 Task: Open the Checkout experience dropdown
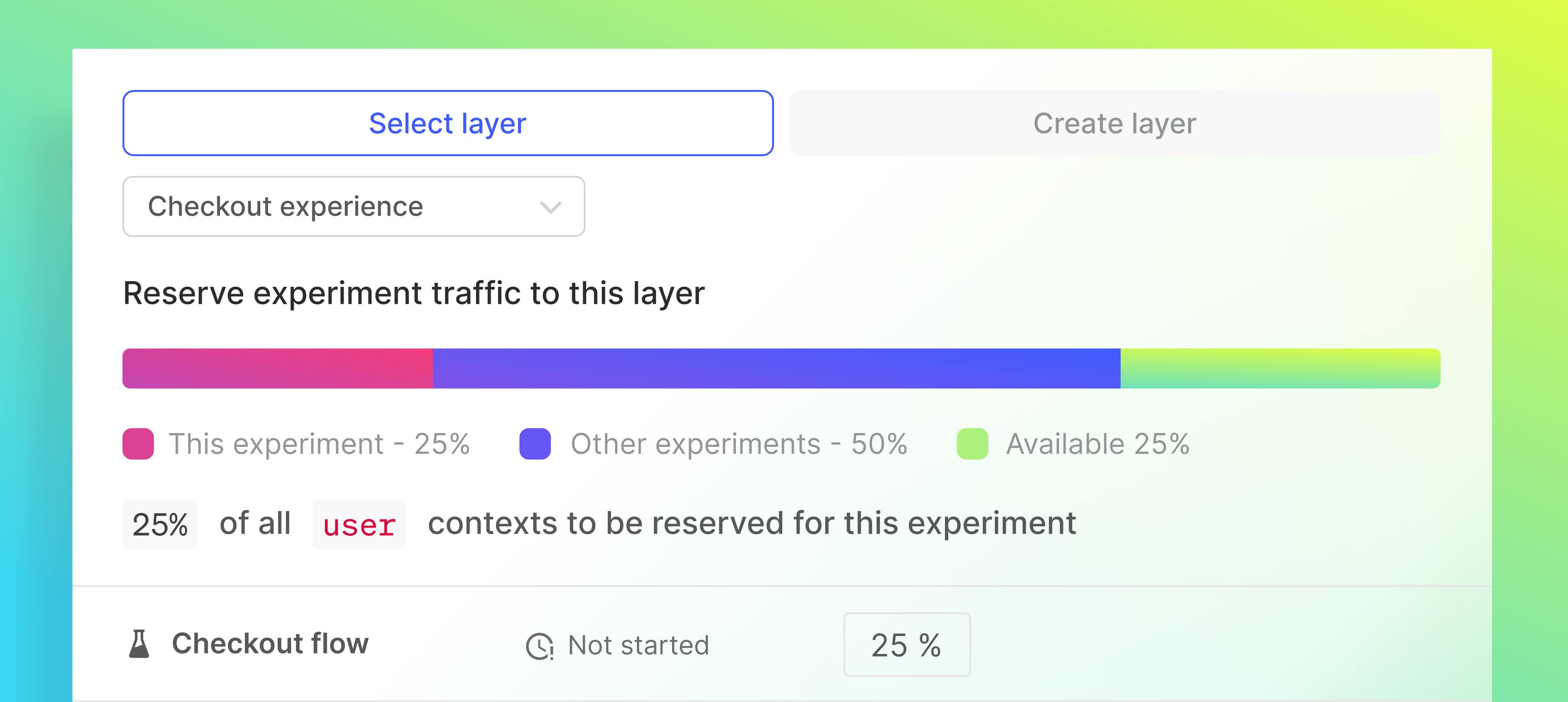click(353, 207)
